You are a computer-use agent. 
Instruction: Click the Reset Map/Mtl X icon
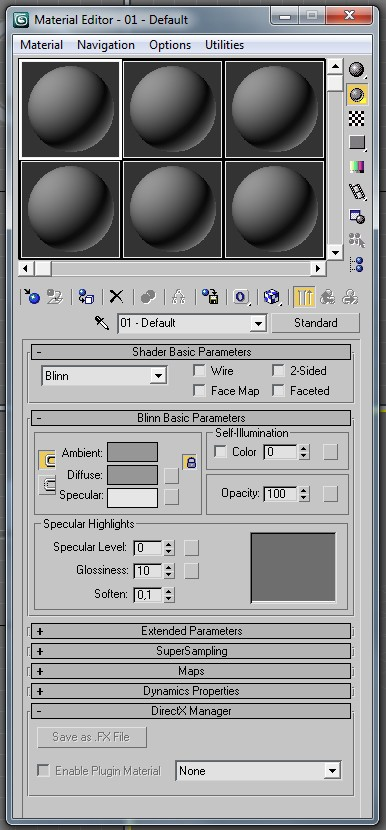click(116, 297)
